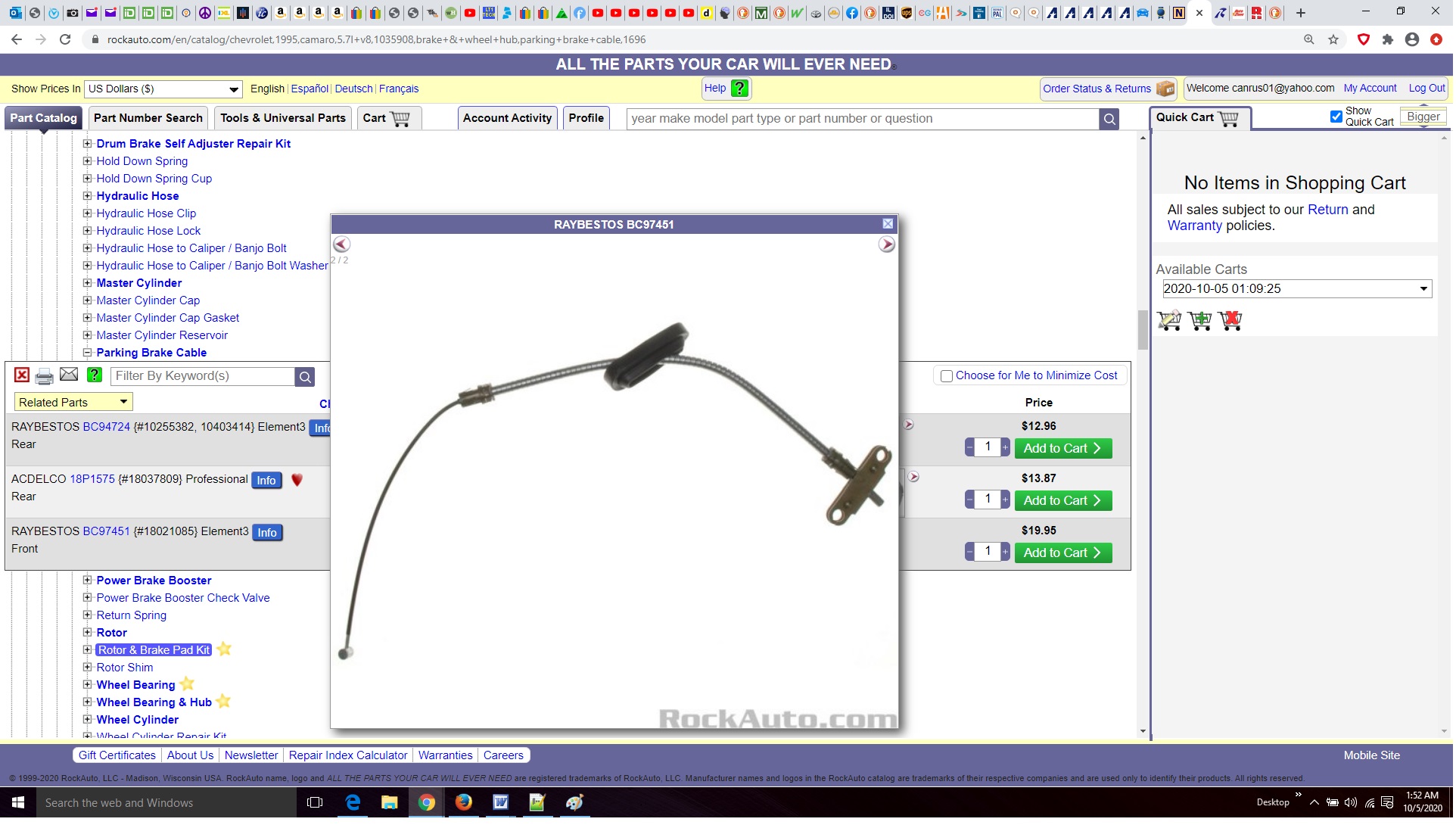Click the main catalog search magnifier button
The height and width of the screenshot is (825, 1456).
point(1111,120)
